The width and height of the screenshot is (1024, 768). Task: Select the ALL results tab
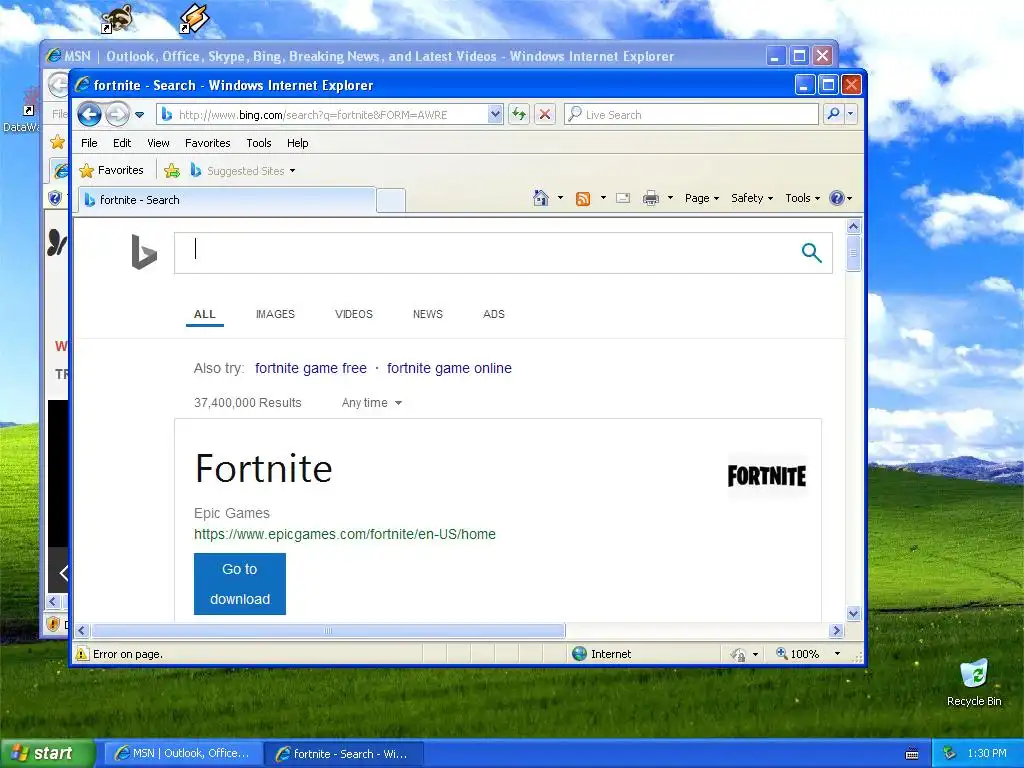coord(204,314)
